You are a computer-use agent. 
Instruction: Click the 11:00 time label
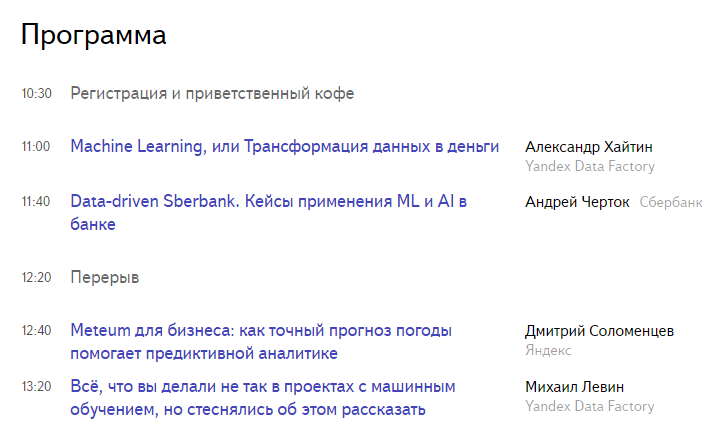pos(36,147)
